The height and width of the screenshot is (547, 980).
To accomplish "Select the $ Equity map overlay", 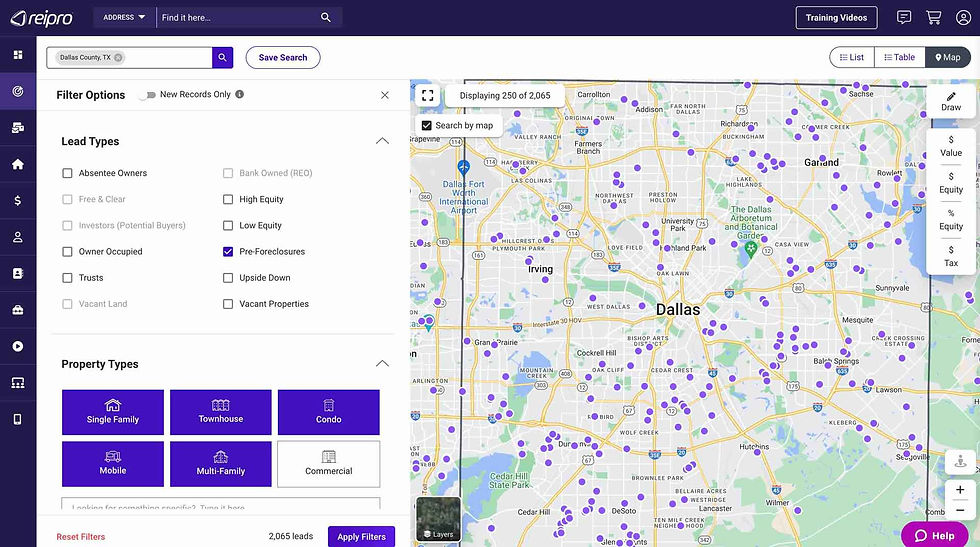I will point(951,183).
